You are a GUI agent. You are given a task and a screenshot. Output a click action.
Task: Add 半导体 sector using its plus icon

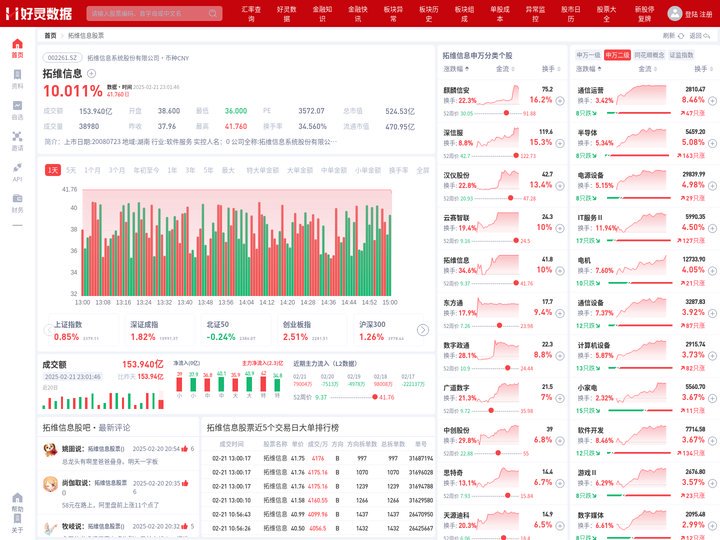click(x=712, y=143)
